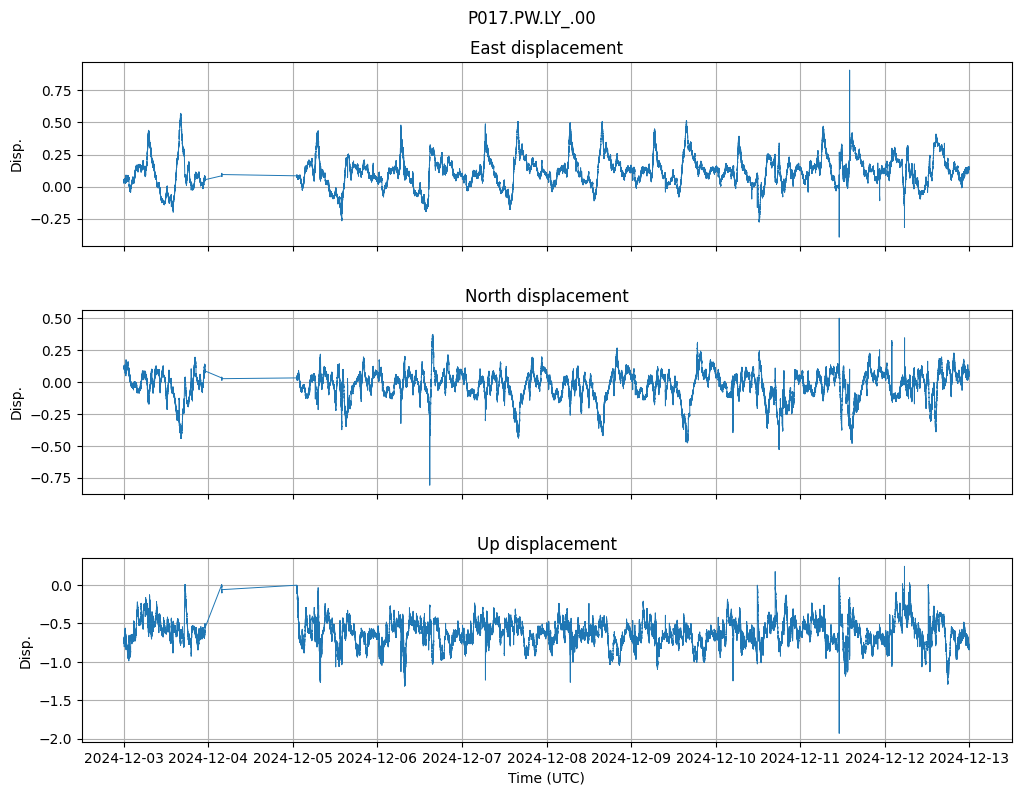Click the deepest downward spike in North plot
The width and height of the screenshot is (1021, 795).
point(430,483)
